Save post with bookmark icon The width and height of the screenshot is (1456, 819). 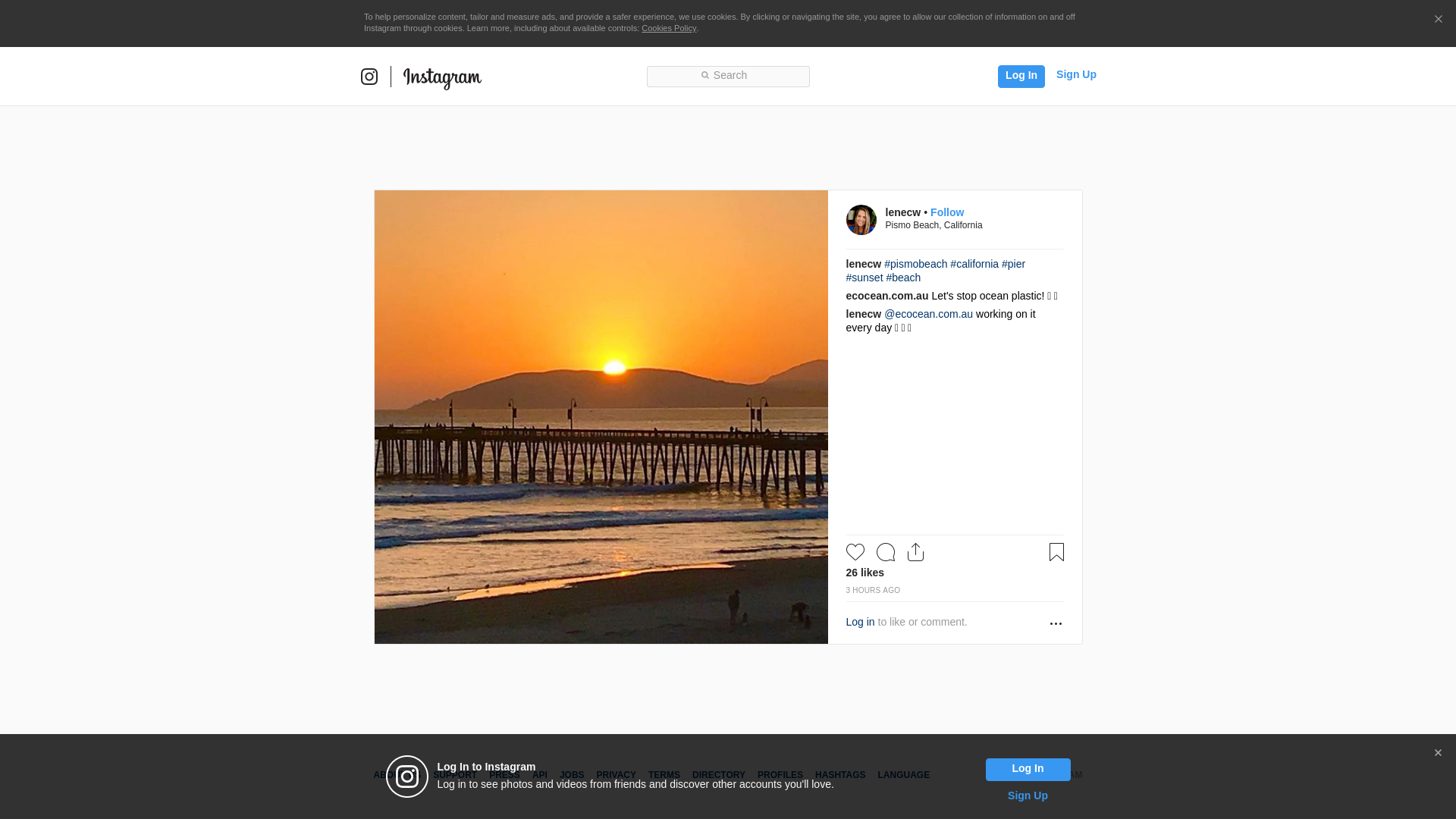[x=1056, y=552]
